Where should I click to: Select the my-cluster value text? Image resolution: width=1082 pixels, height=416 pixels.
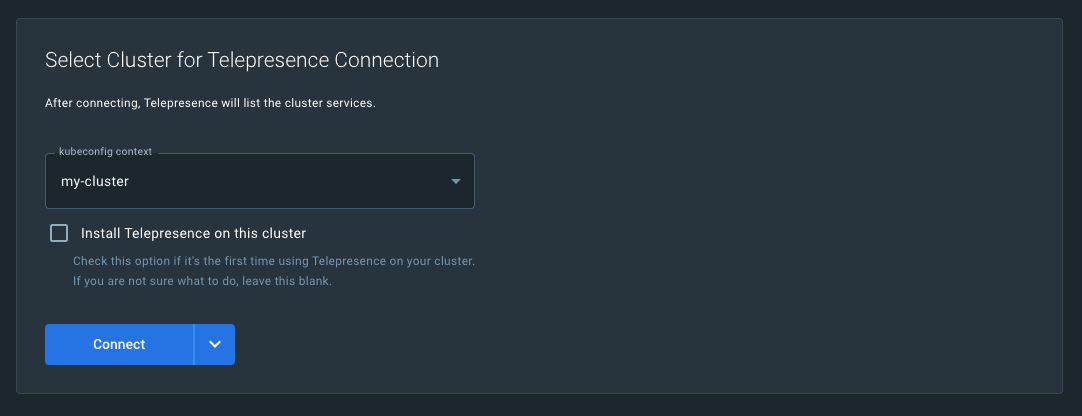95,182
